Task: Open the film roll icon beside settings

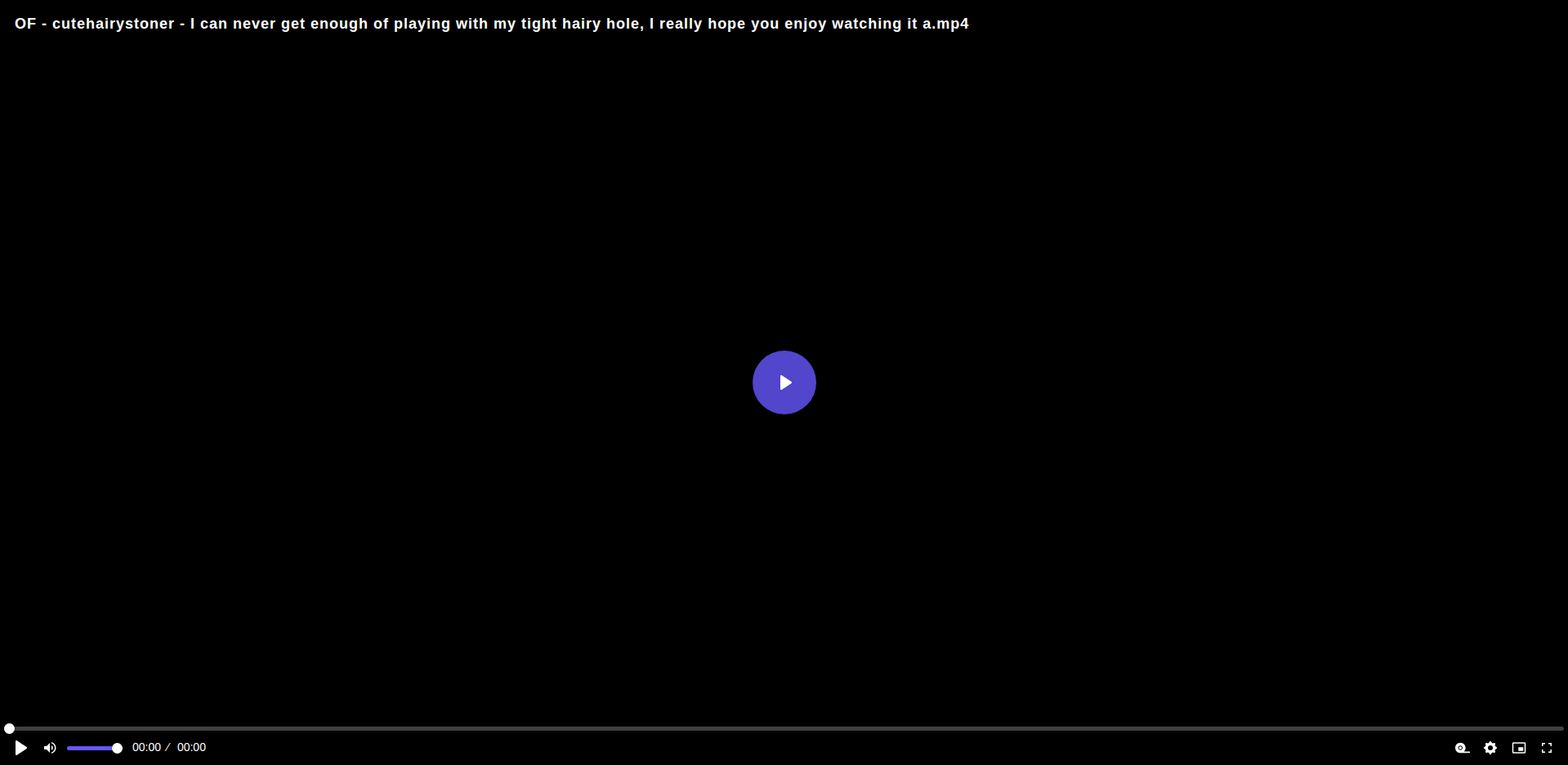Action: pyautogui.click(x=1462, y=748)
